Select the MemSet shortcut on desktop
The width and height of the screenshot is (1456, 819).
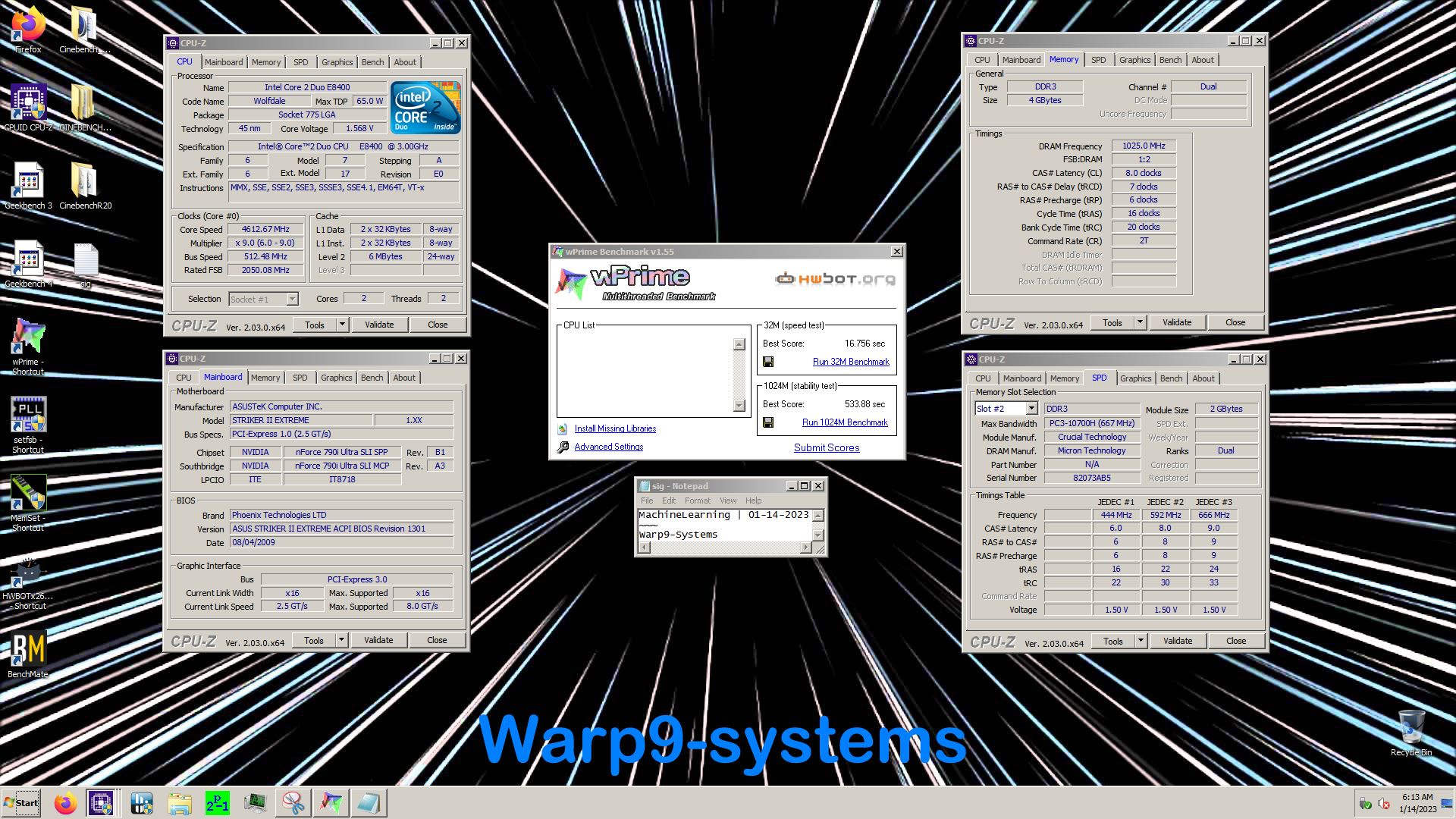(x=28, y=503)
